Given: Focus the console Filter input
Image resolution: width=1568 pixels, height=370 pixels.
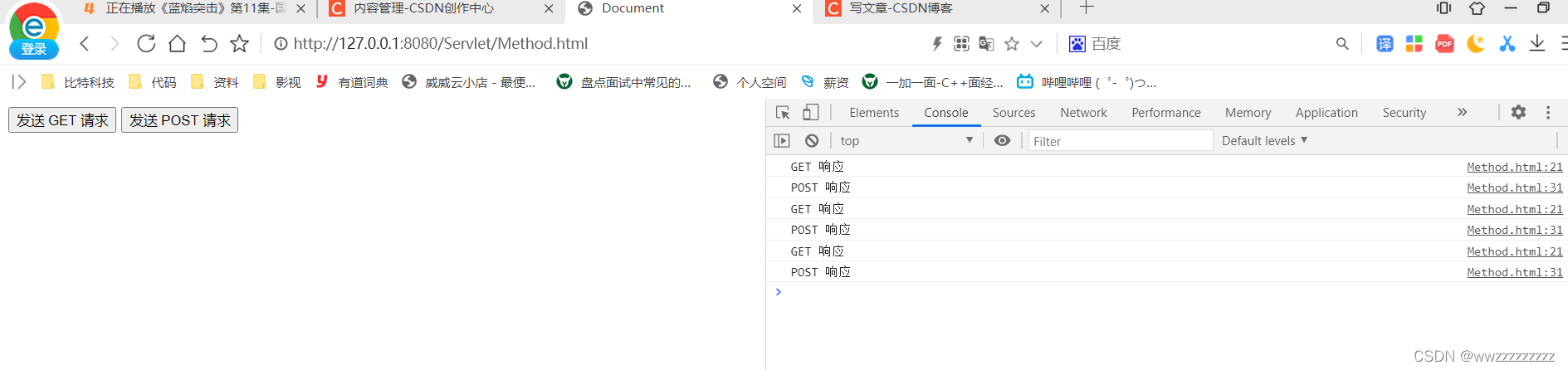Looking at the screenshot, I should (x=1121, y=141).
